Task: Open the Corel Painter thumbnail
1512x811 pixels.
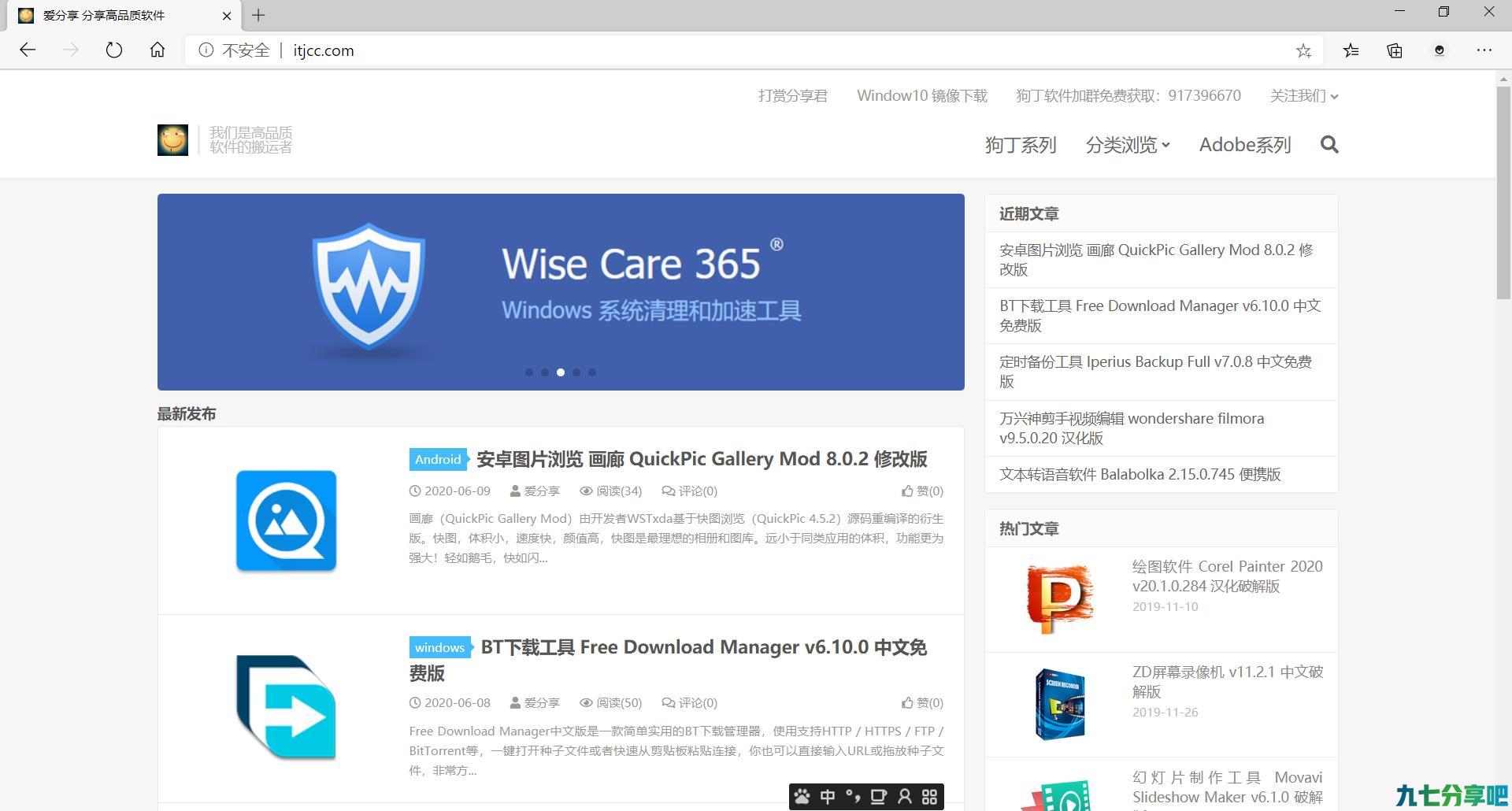Action: [1060, 598]
